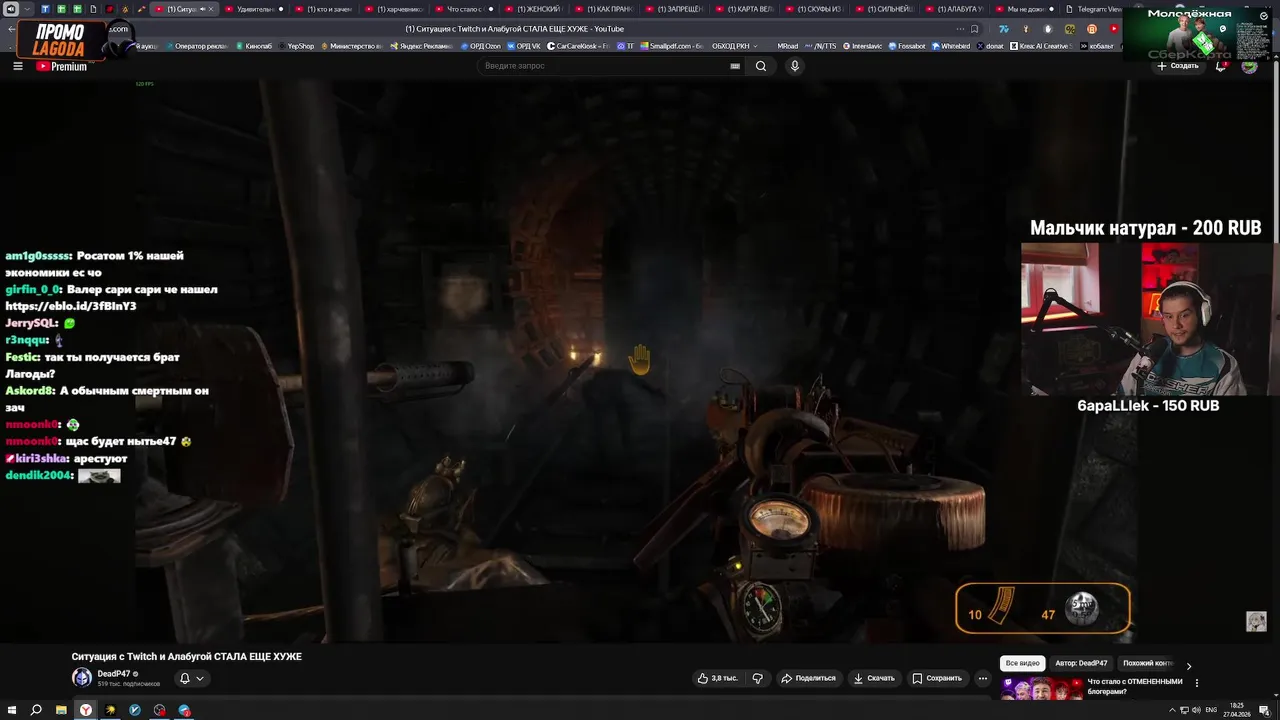This screenshot has width=1280, height=720.
Task: Click the percent discount extension icon
Action: [x=1070, y=29]
